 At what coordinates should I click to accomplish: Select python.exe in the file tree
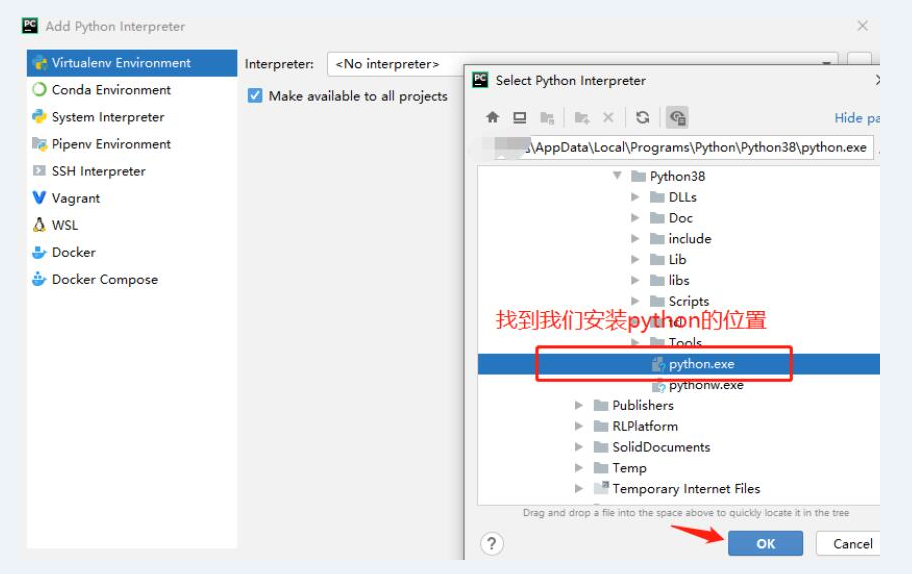tap(678, 364)
